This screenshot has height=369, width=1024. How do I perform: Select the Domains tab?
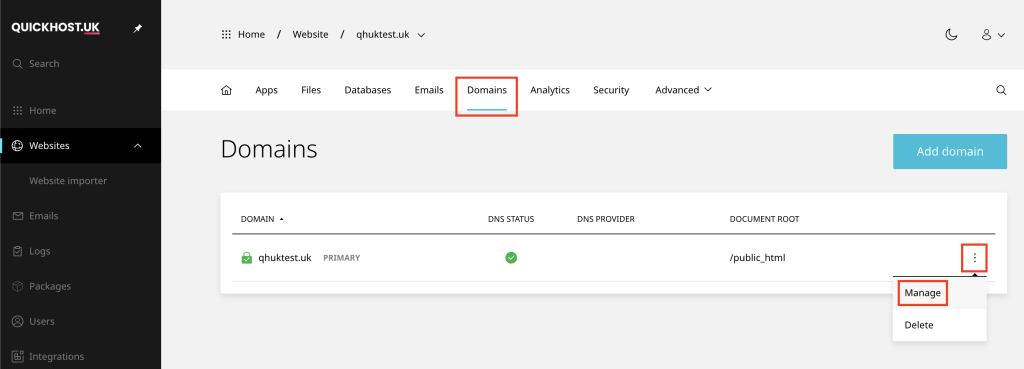487,90
